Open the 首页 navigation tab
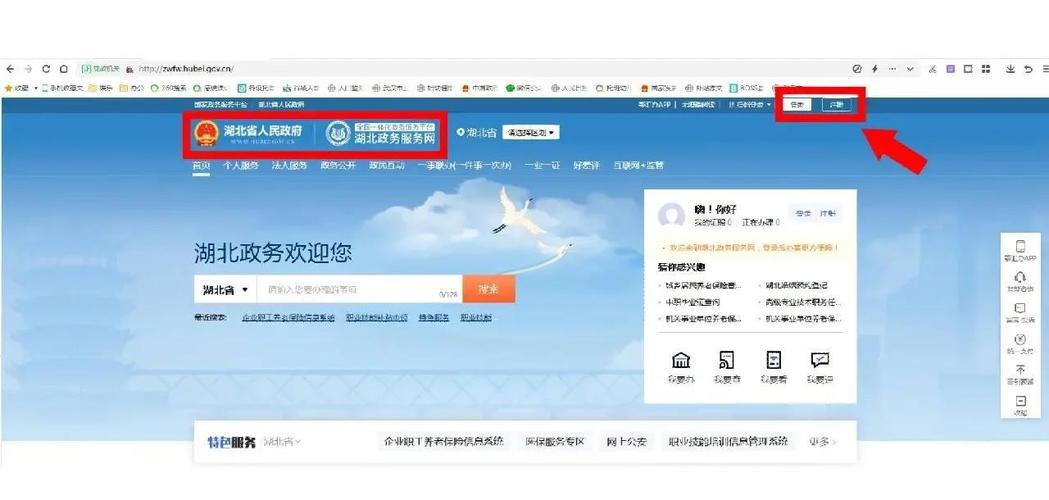 click(201, 165)
